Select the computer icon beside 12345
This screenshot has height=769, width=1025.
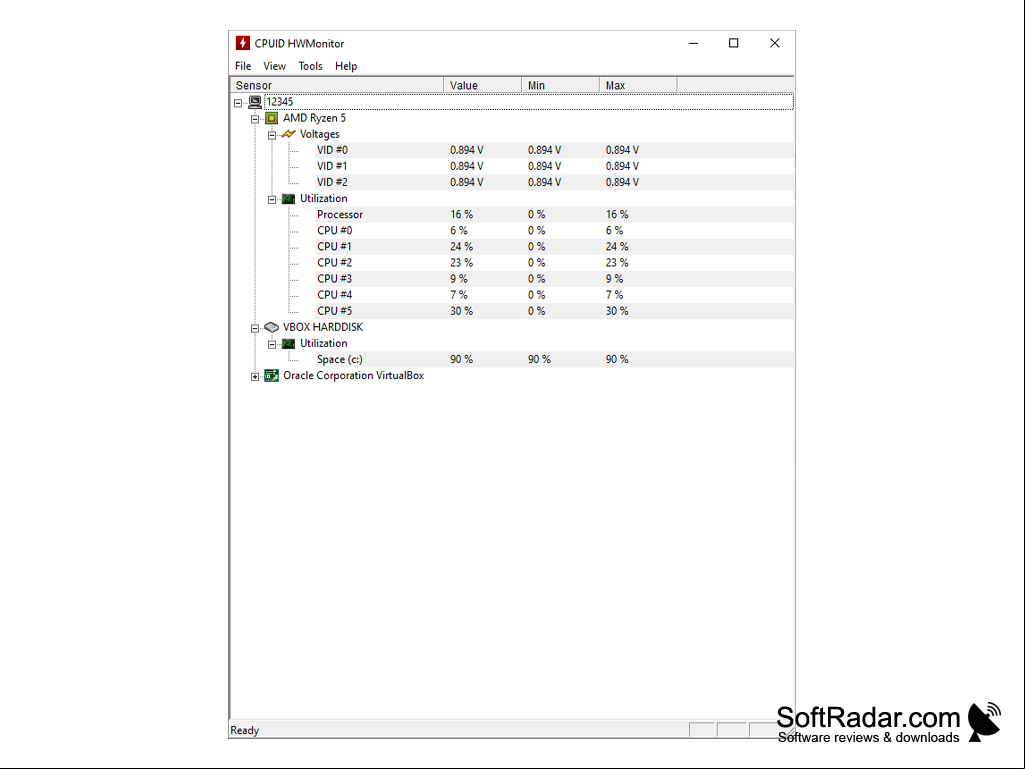pos(255,102)
